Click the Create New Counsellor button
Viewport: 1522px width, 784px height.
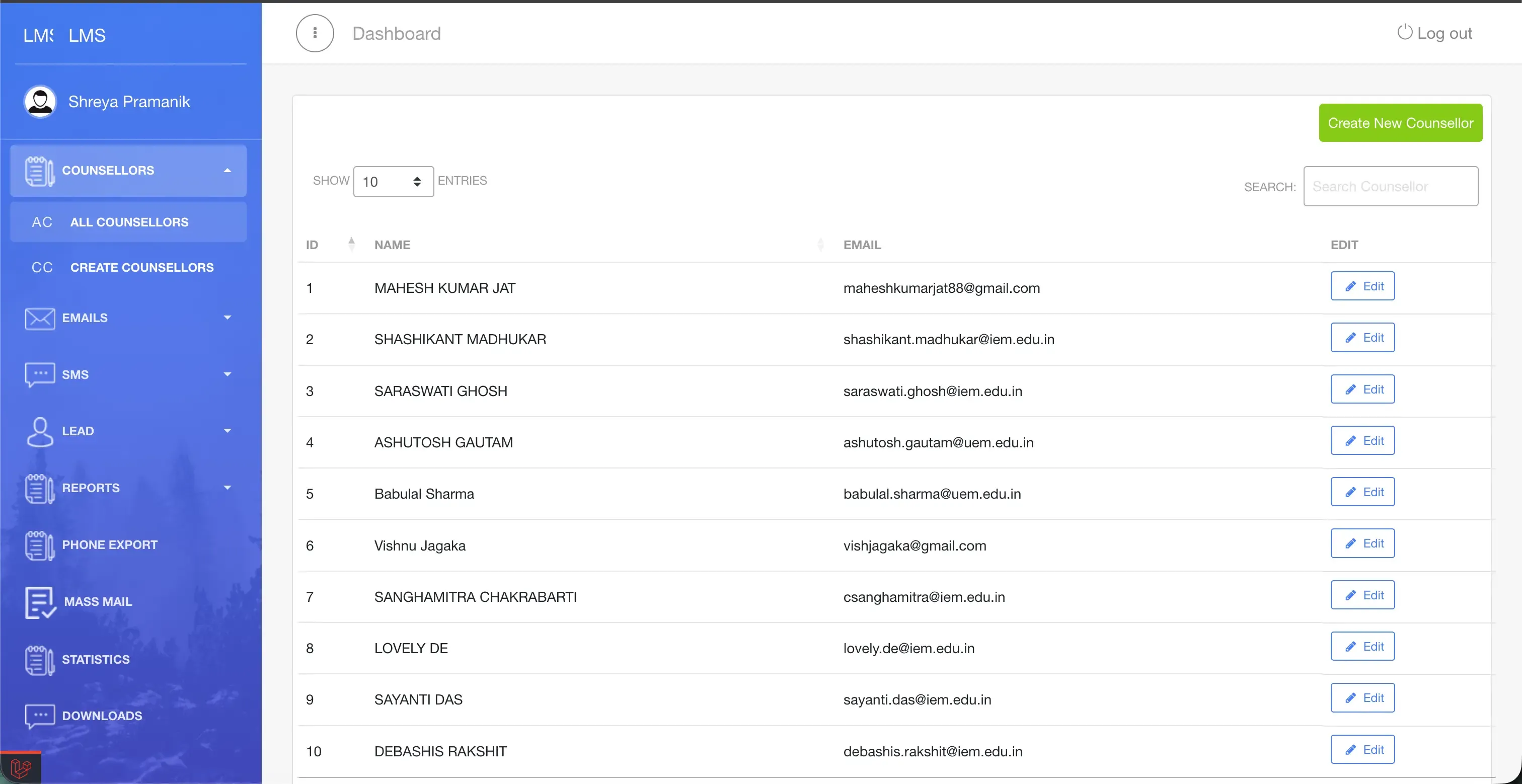[x=1400, y=122]
